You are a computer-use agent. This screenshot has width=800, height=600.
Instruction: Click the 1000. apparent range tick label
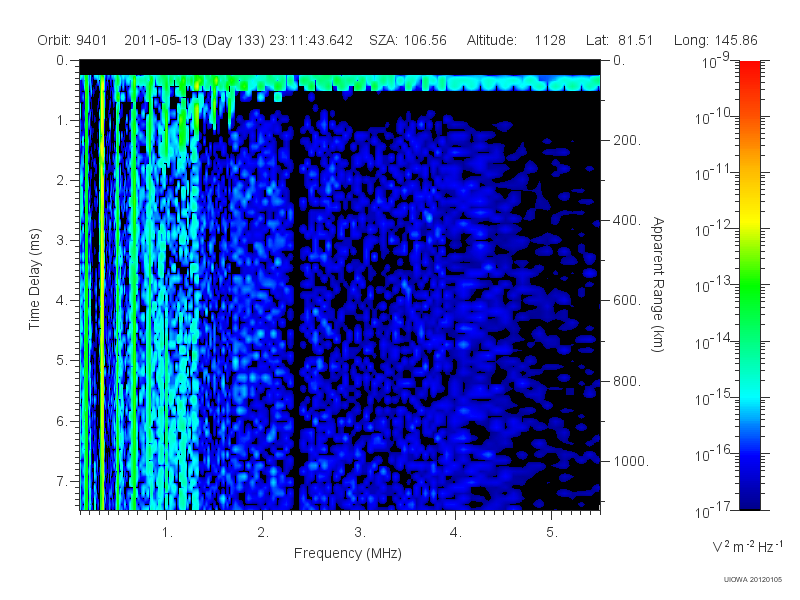[x=631, y=461]
